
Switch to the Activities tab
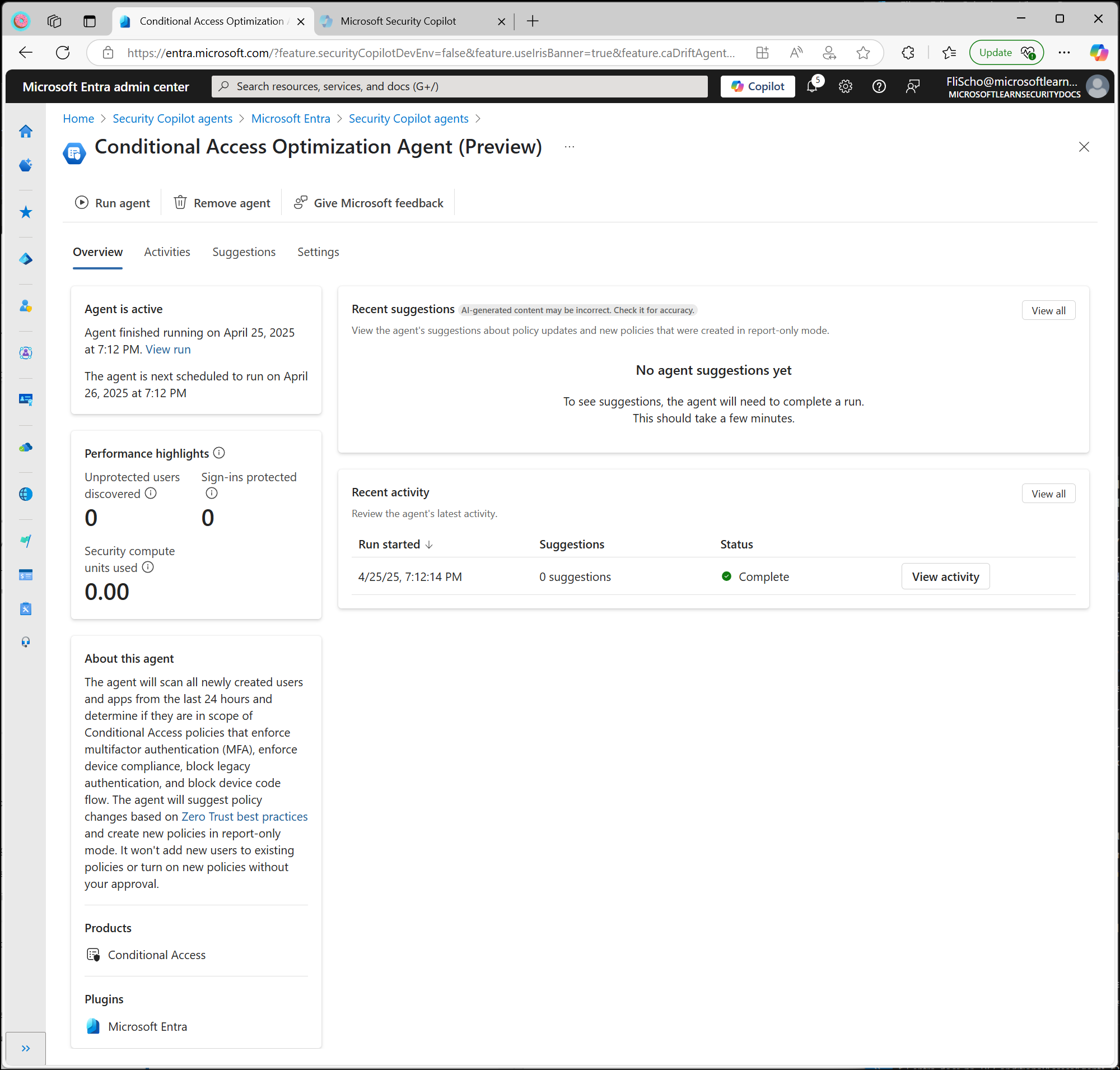[167, 252]
